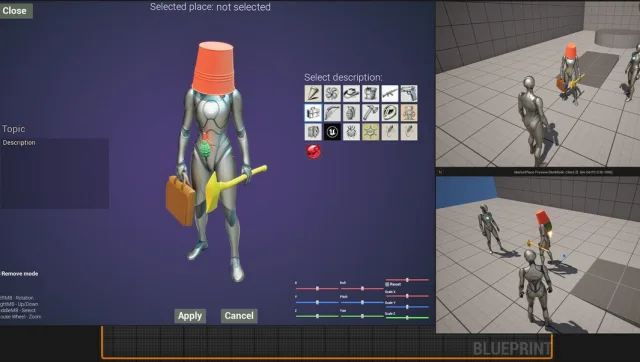
Task: Close the customization panel with Close
Action: coord(16,11)
